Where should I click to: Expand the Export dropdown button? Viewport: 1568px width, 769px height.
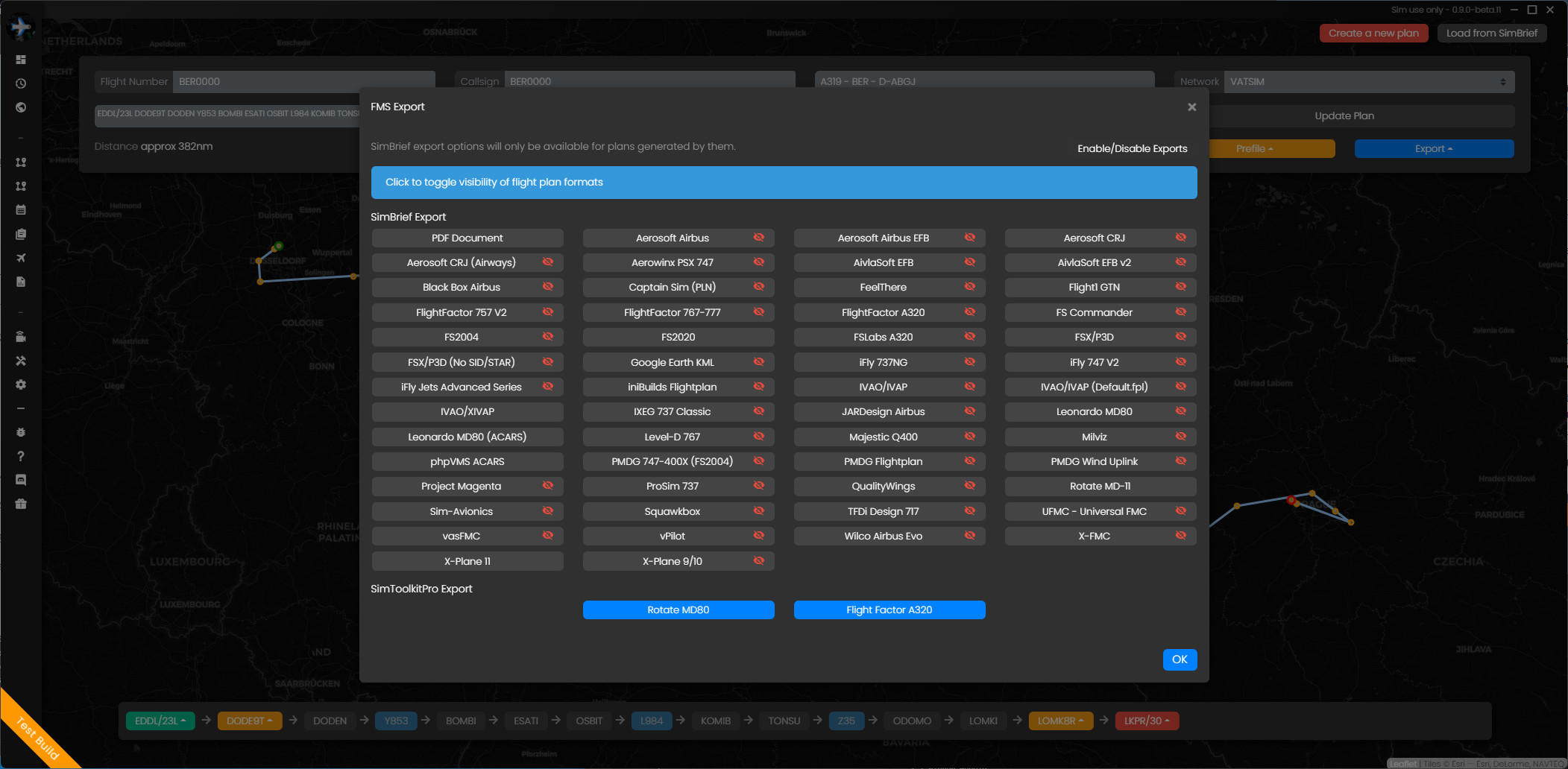click(1434, 149)
